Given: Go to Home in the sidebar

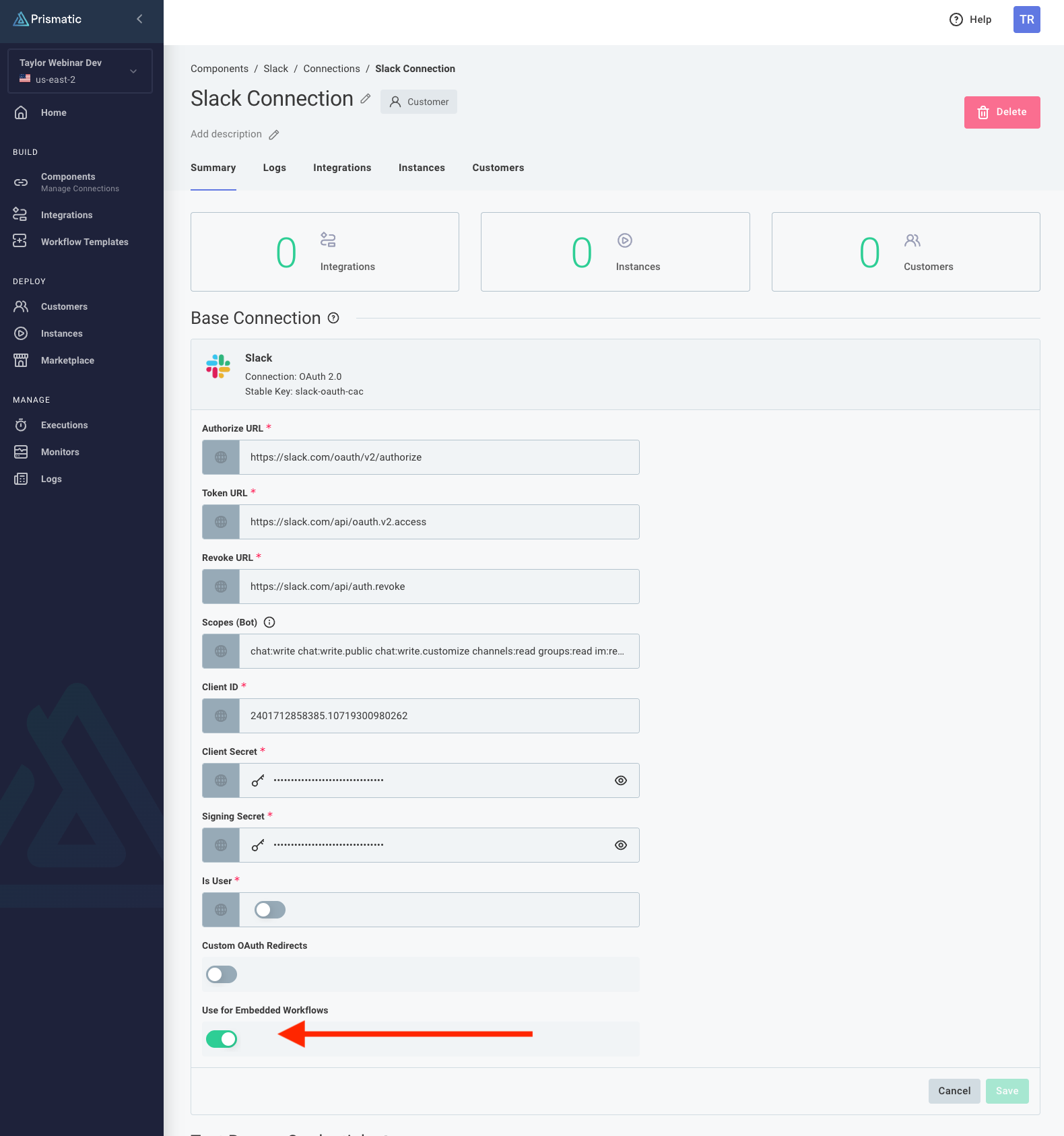Looking at the screenshot, I should pos(53,112).
